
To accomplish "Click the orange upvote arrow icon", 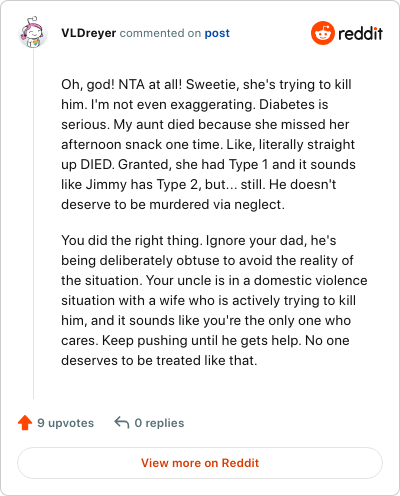I will tap(25, 422).
